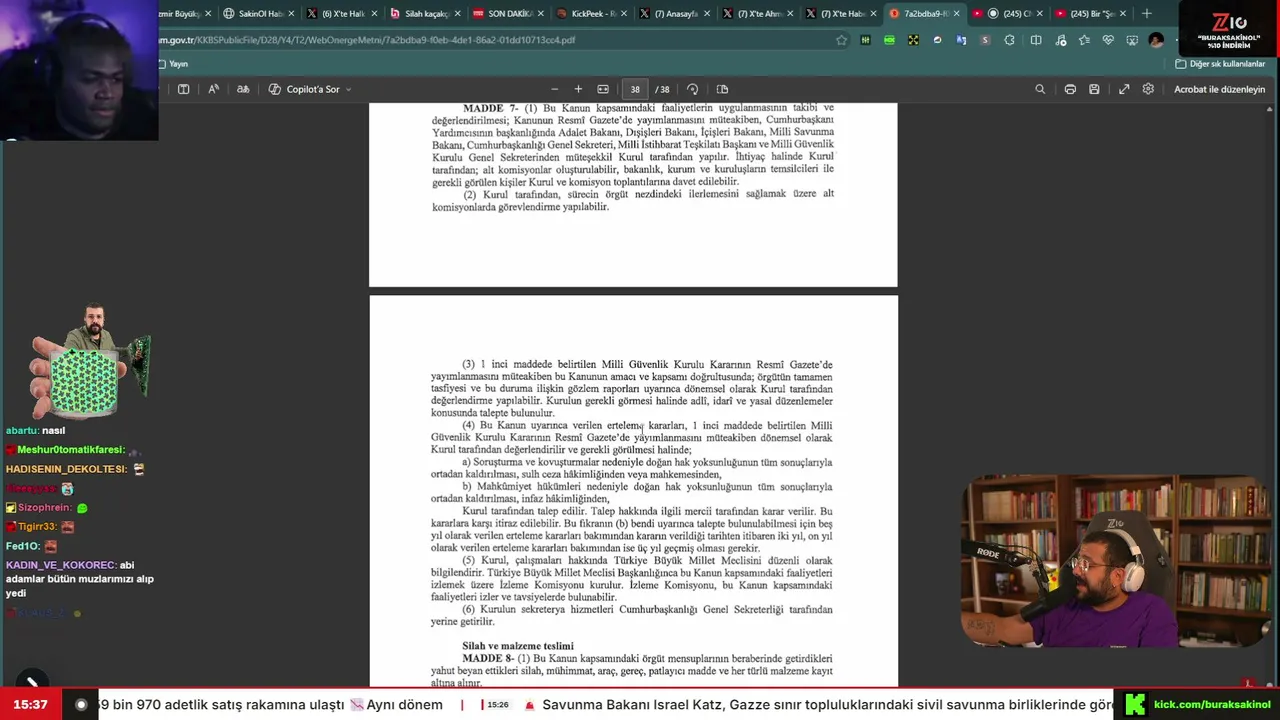Click the webcam overlay of streamer at right
1280x720 pixels.
pyautogui.click(x=1115, y=562)
